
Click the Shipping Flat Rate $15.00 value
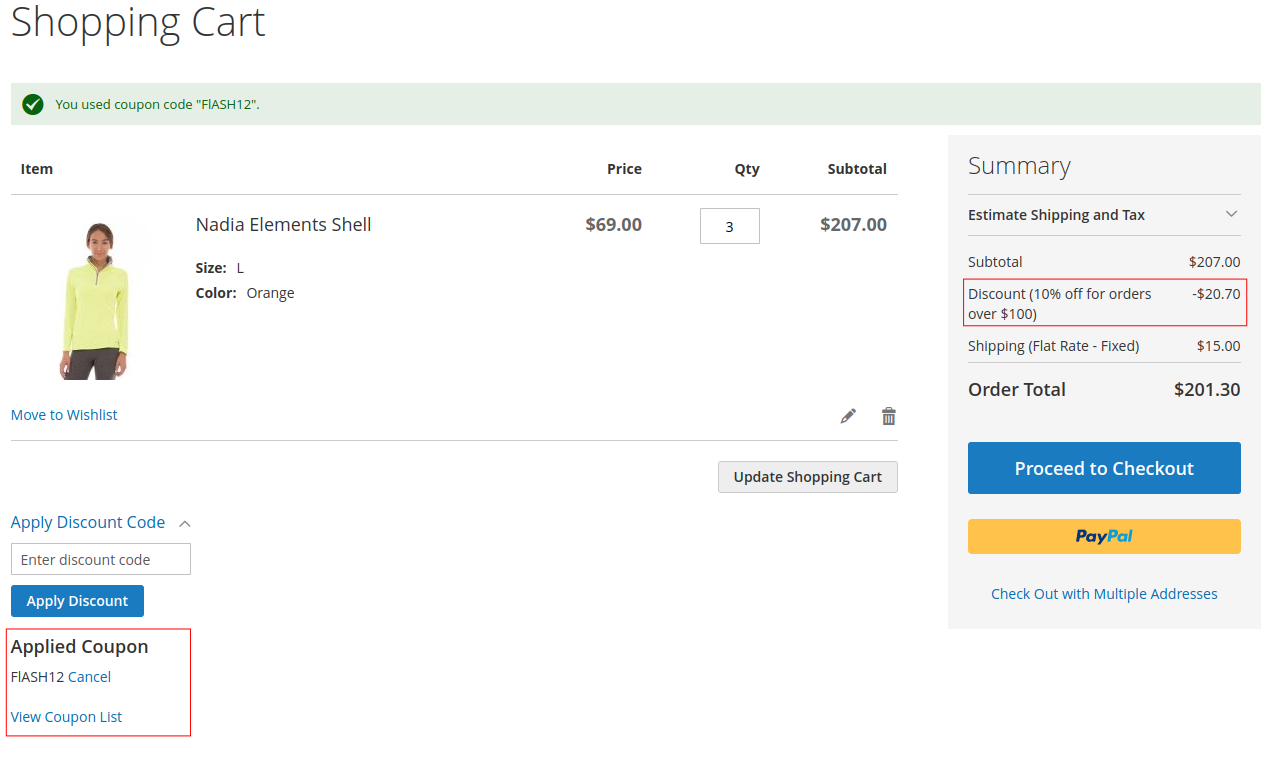click(1219, 346)
